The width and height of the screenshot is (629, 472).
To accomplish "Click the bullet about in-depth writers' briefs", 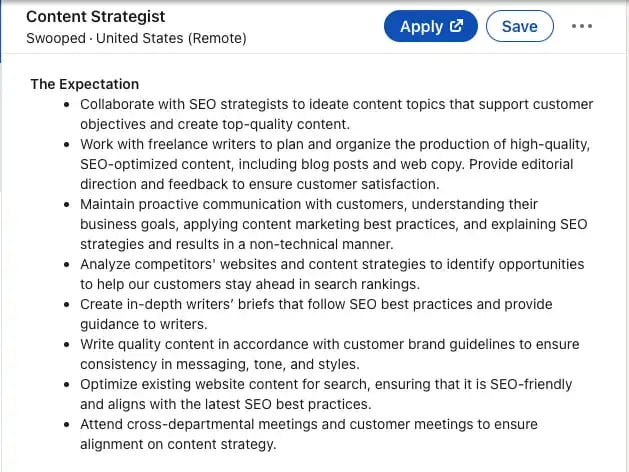I will coord(316,304).
